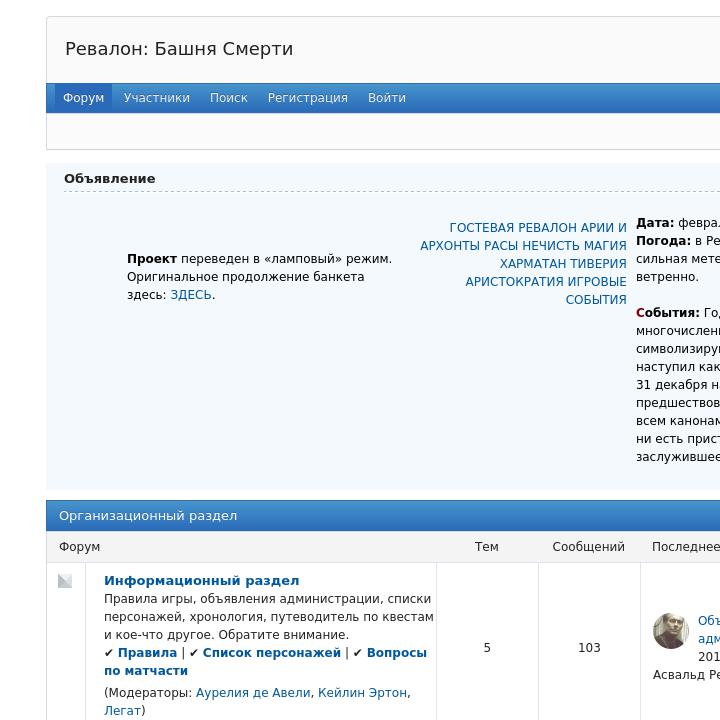The width and height of the screenshot is (720, 720).
Task: View moderator Аурелия де Авели profile
Action: click(x=253, y=693)
